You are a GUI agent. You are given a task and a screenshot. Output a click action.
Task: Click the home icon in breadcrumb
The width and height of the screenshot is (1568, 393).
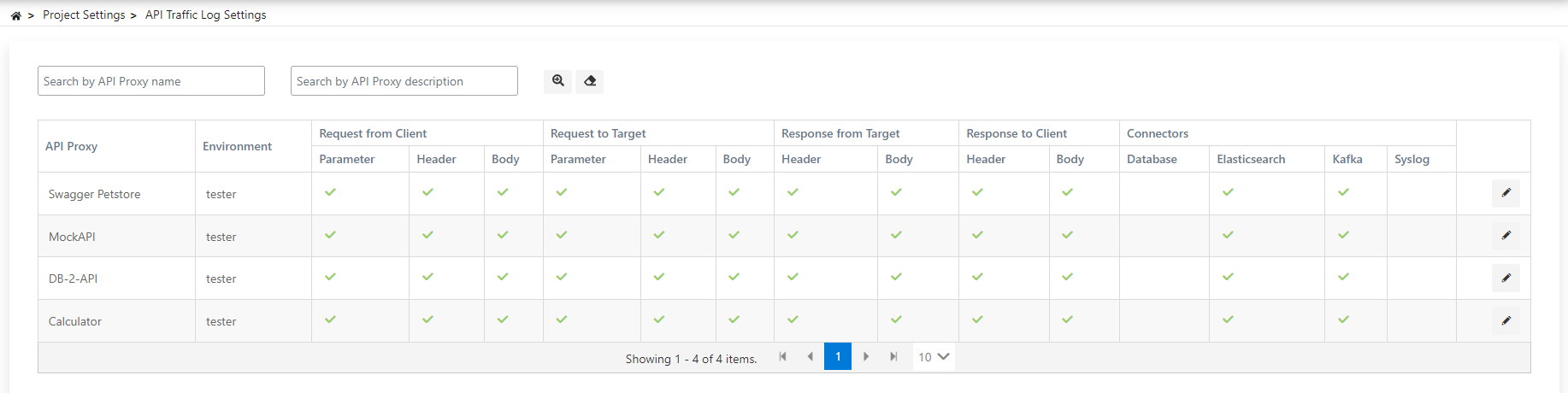[15, 15]
